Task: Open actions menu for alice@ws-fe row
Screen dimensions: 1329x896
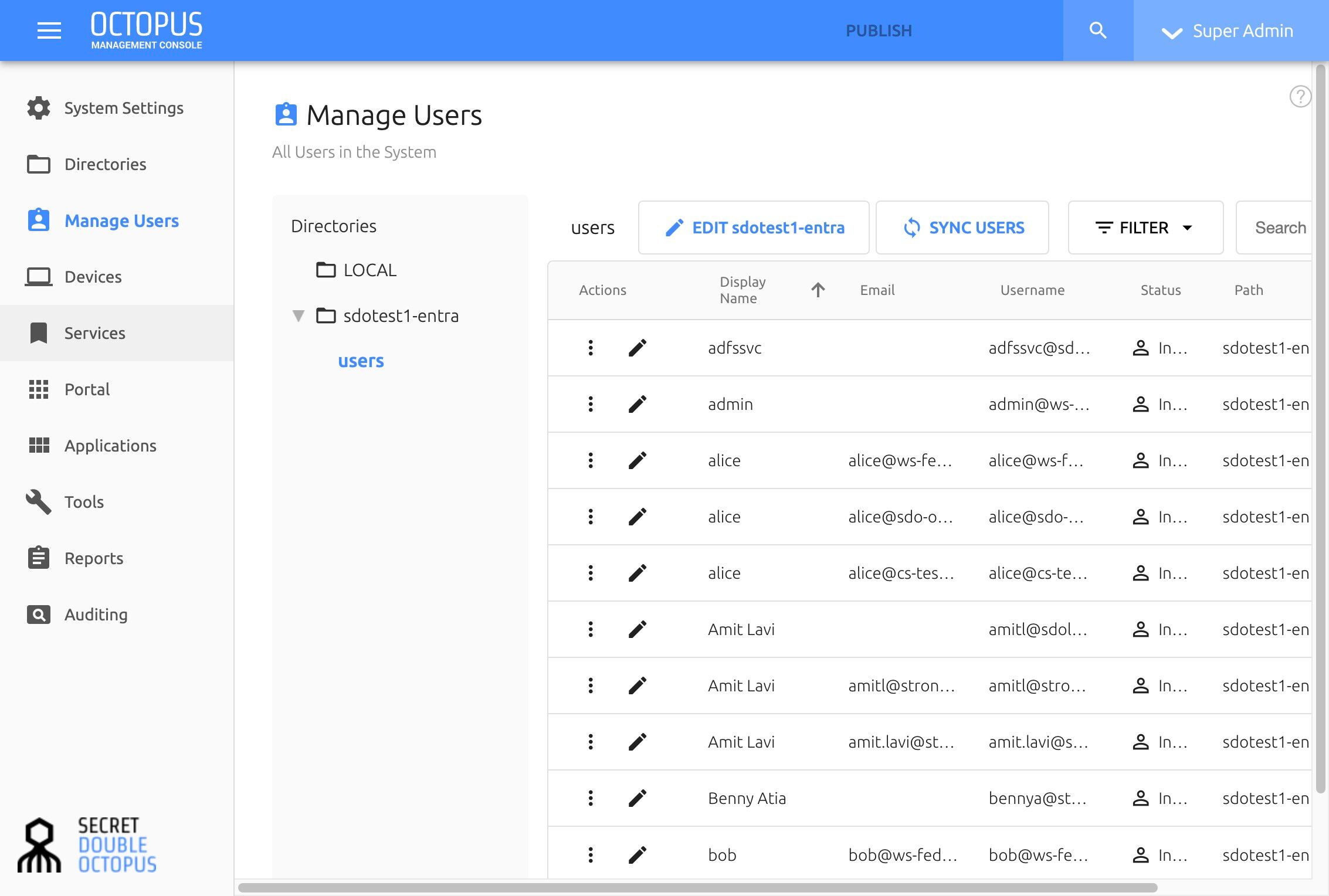Action: [x=591, y=460]
